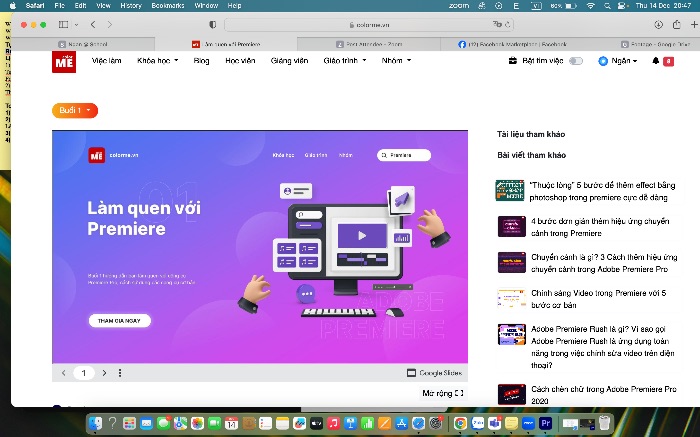Click 'Mở rộng' to expand the slides
This screenshot has height=437, width=700.
click(x=443, y=393)
